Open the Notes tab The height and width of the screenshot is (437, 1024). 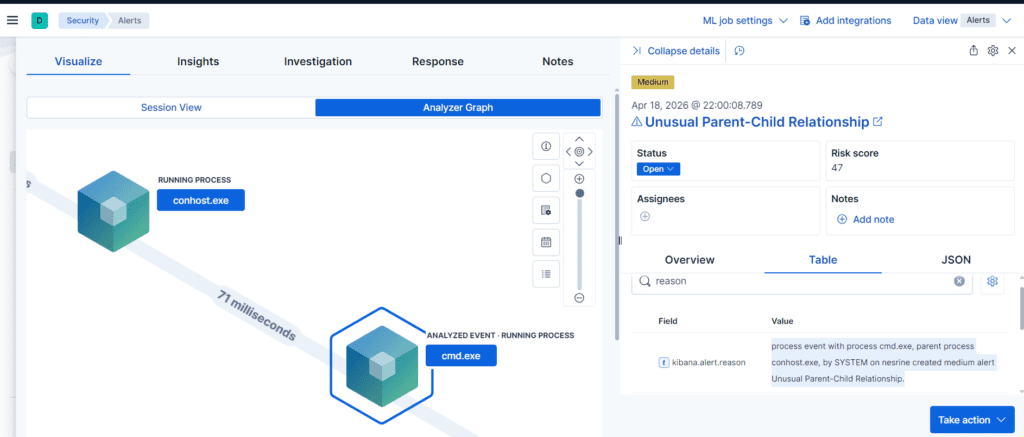pyautogui.click(x=558, y=61)
